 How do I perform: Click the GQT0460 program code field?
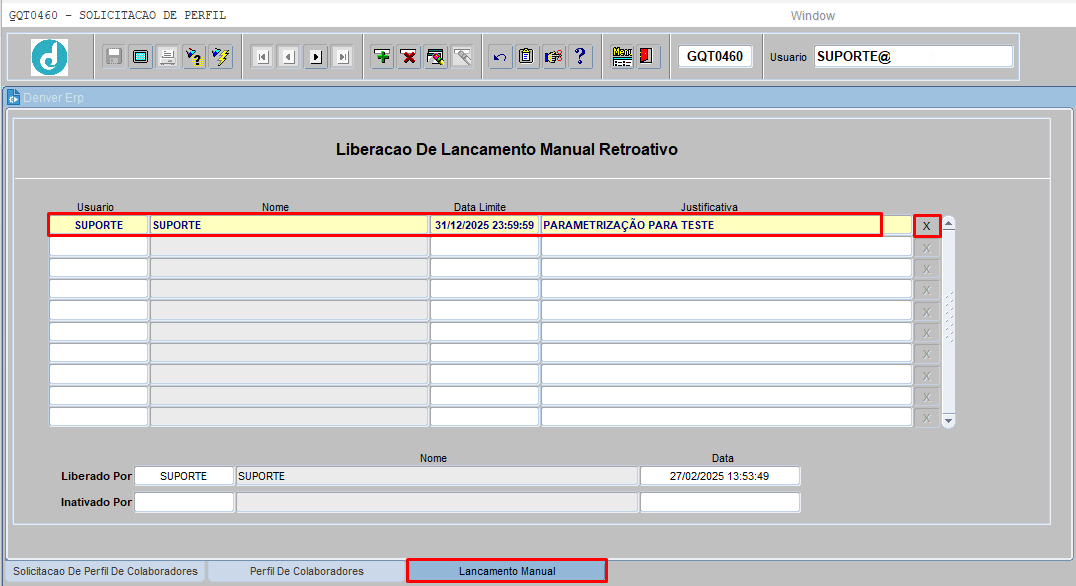pyautogui.click(x=715, y=56)
